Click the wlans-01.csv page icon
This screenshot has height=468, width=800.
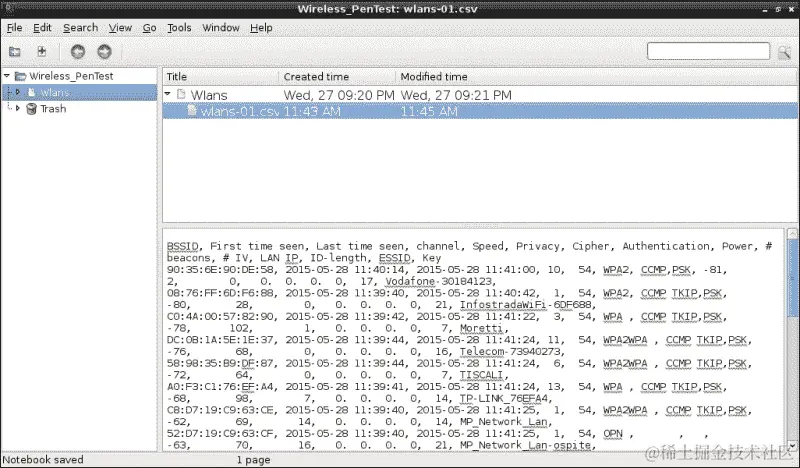[192, 110]
